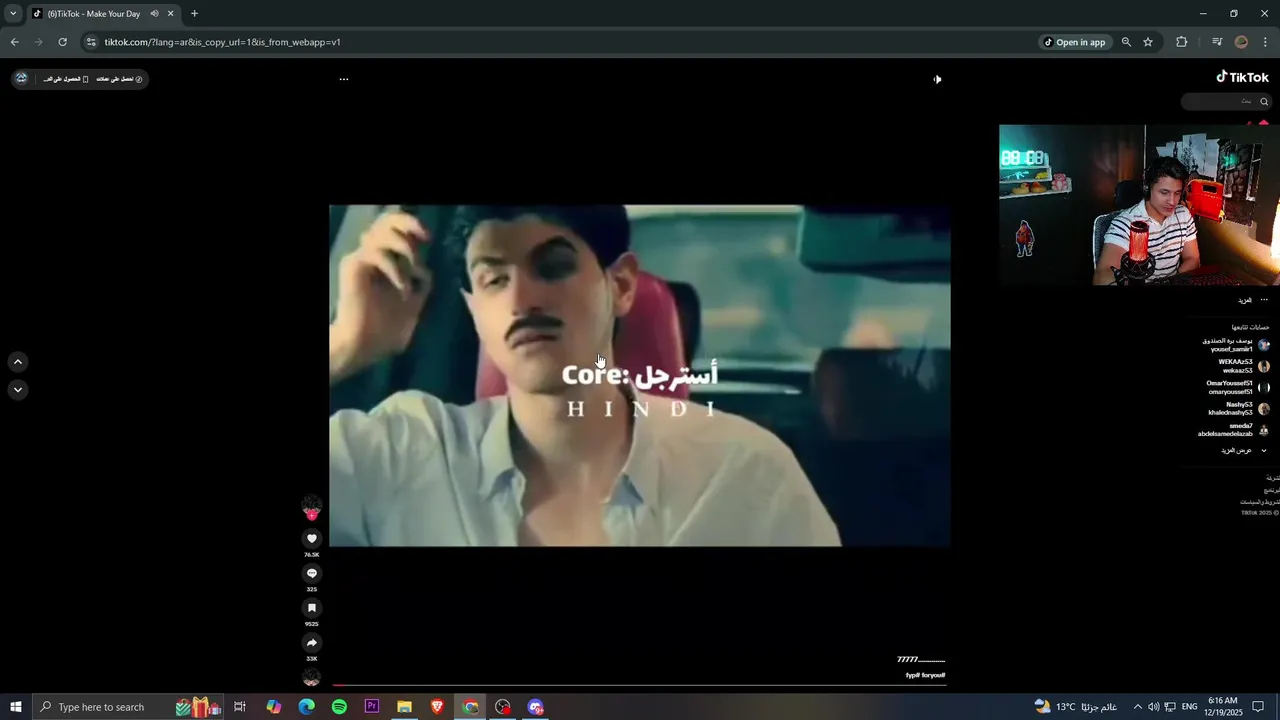
Task: Open the three-dots menu above the video
Action: tap(344, 79)
